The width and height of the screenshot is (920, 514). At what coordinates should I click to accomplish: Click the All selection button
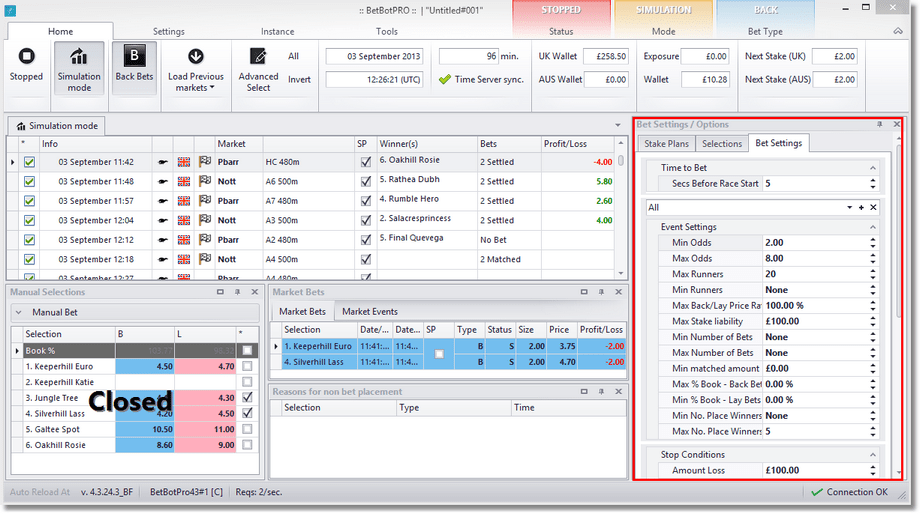(x=293, y=56)
